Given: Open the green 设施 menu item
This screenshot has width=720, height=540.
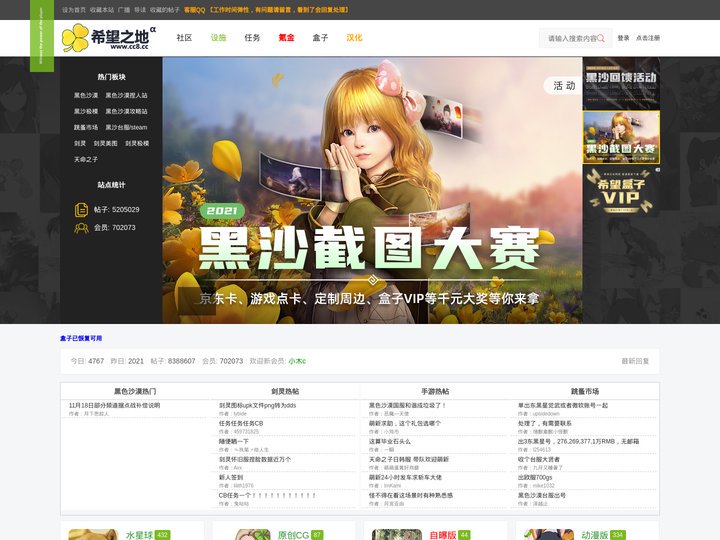Looking at the screenshot, I should [x=218, y=38].
